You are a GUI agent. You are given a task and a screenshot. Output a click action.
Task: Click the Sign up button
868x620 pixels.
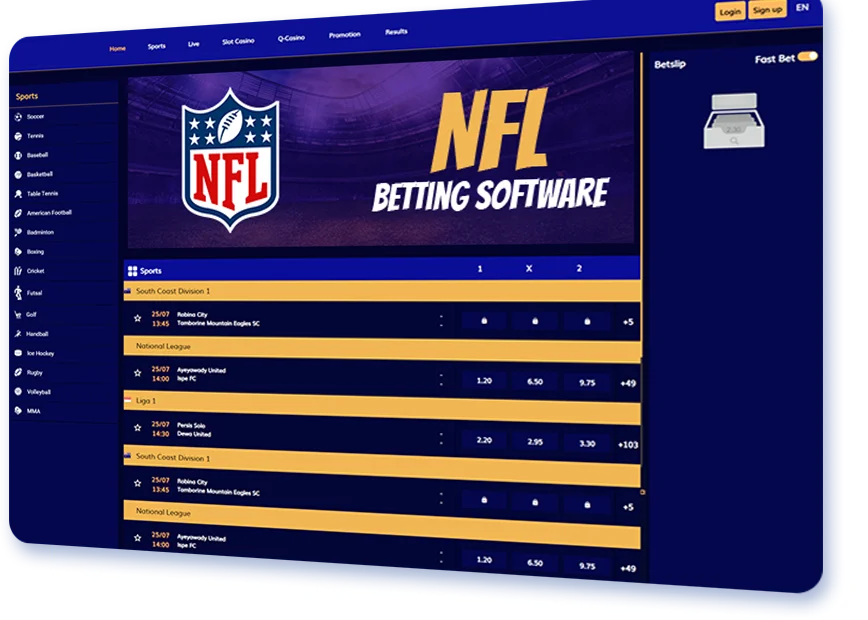point(767,9)
